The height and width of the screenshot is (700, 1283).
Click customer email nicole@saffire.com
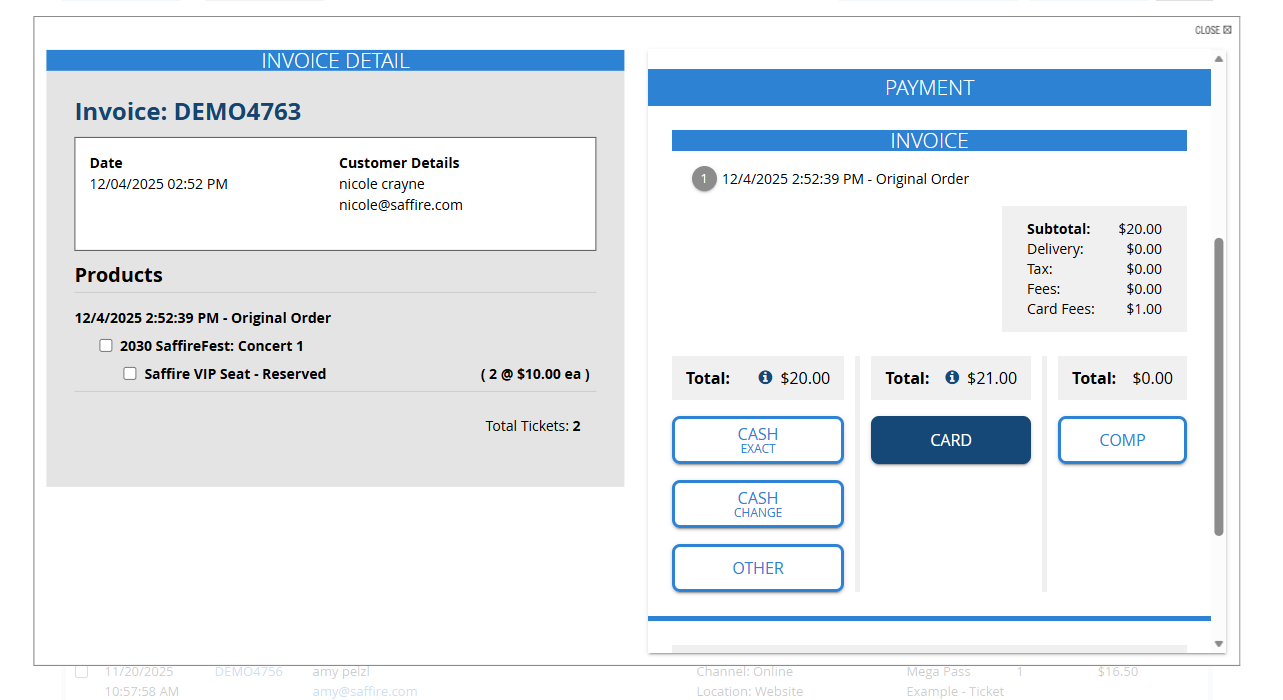(401, 205)
